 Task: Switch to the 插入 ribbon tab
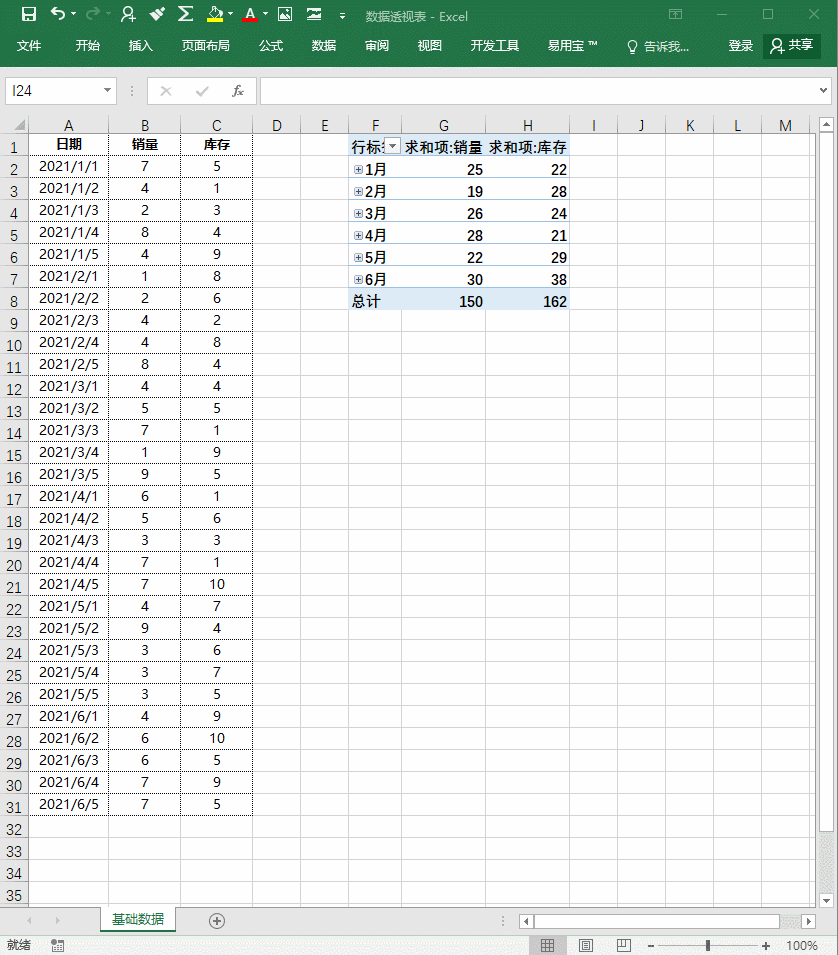tap(141, 46)
